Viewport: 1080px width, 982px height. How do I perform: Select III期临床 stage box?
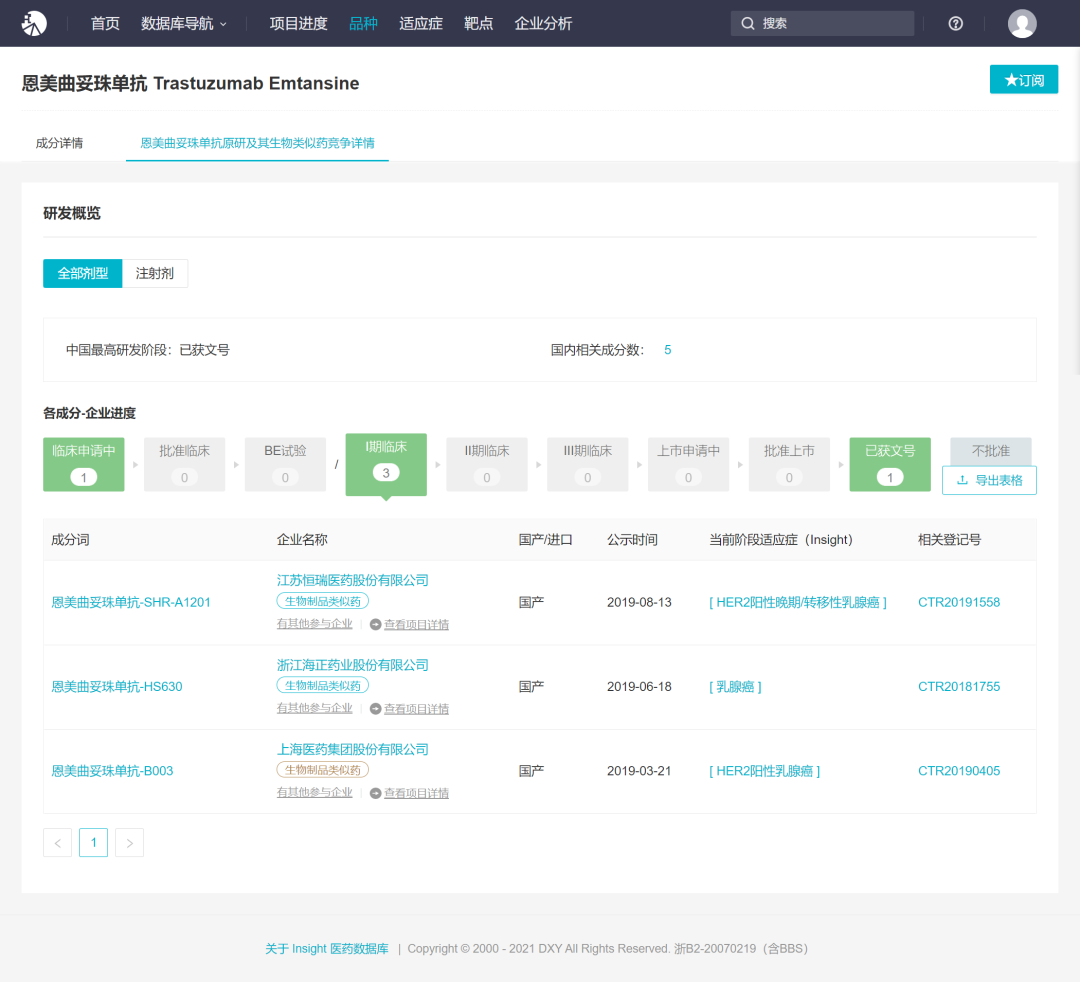pyautogui.click(x=588, y=464)
